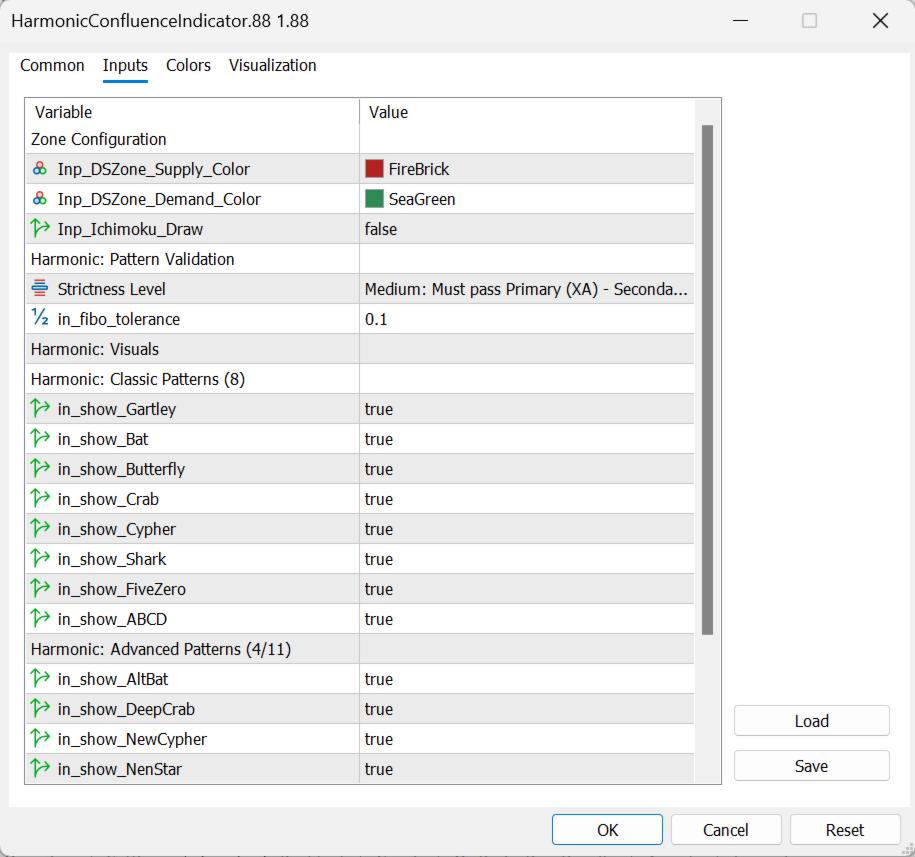The height and width of the screenshot is (857, 915).
Task: Click the arrow icon beside in_show_Shark
Action: coord(40,559)
